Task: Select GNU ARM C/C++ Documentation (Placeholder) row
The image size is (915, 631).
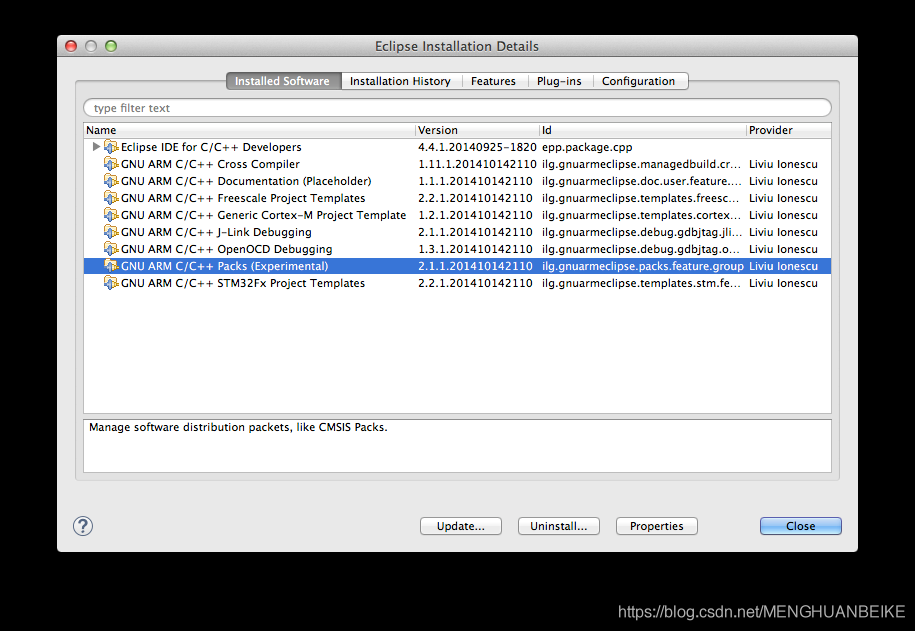Action: click(x=458, y=181)
